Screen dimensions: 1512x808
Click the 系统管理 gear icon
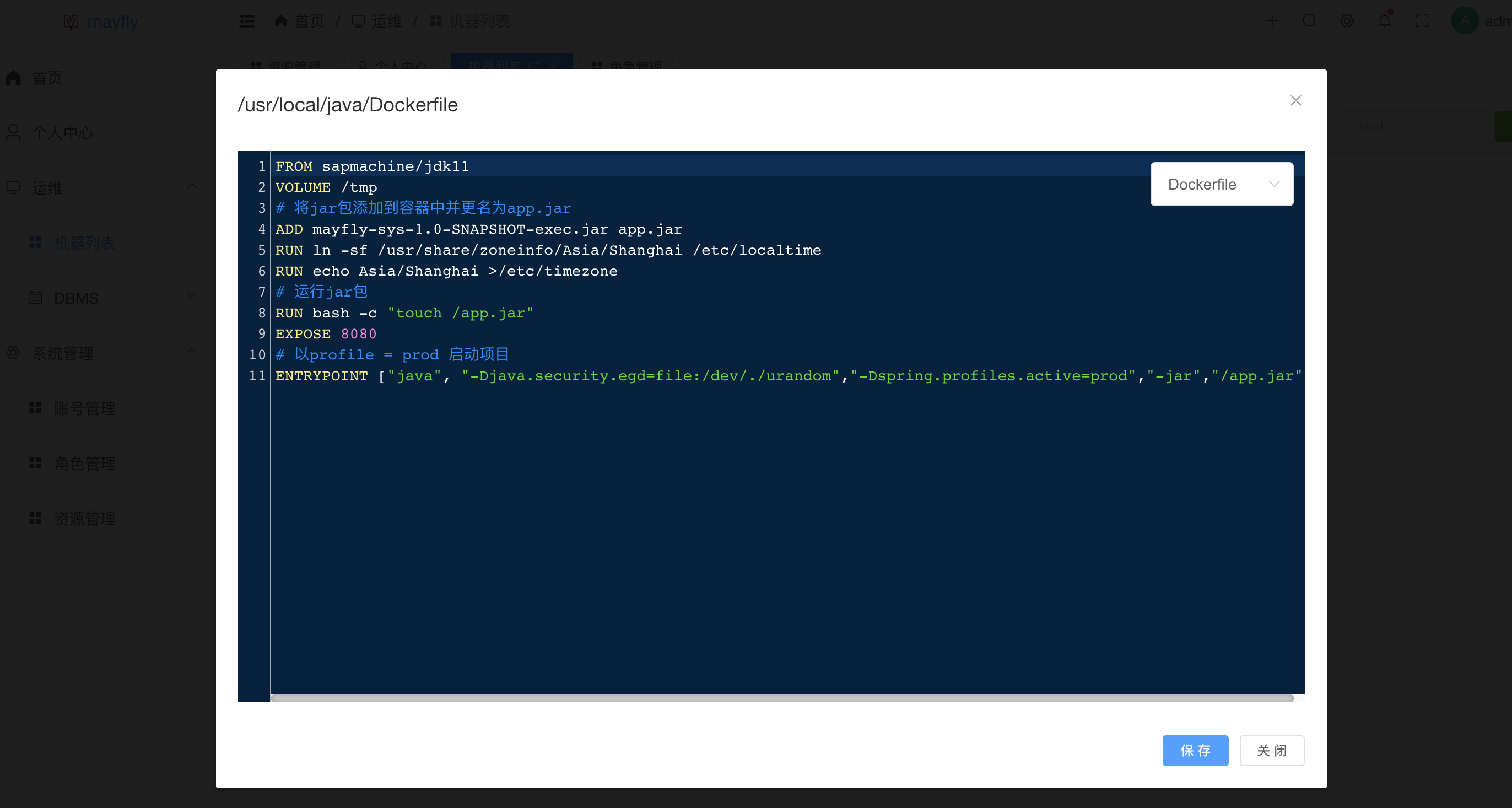point(13,353)
